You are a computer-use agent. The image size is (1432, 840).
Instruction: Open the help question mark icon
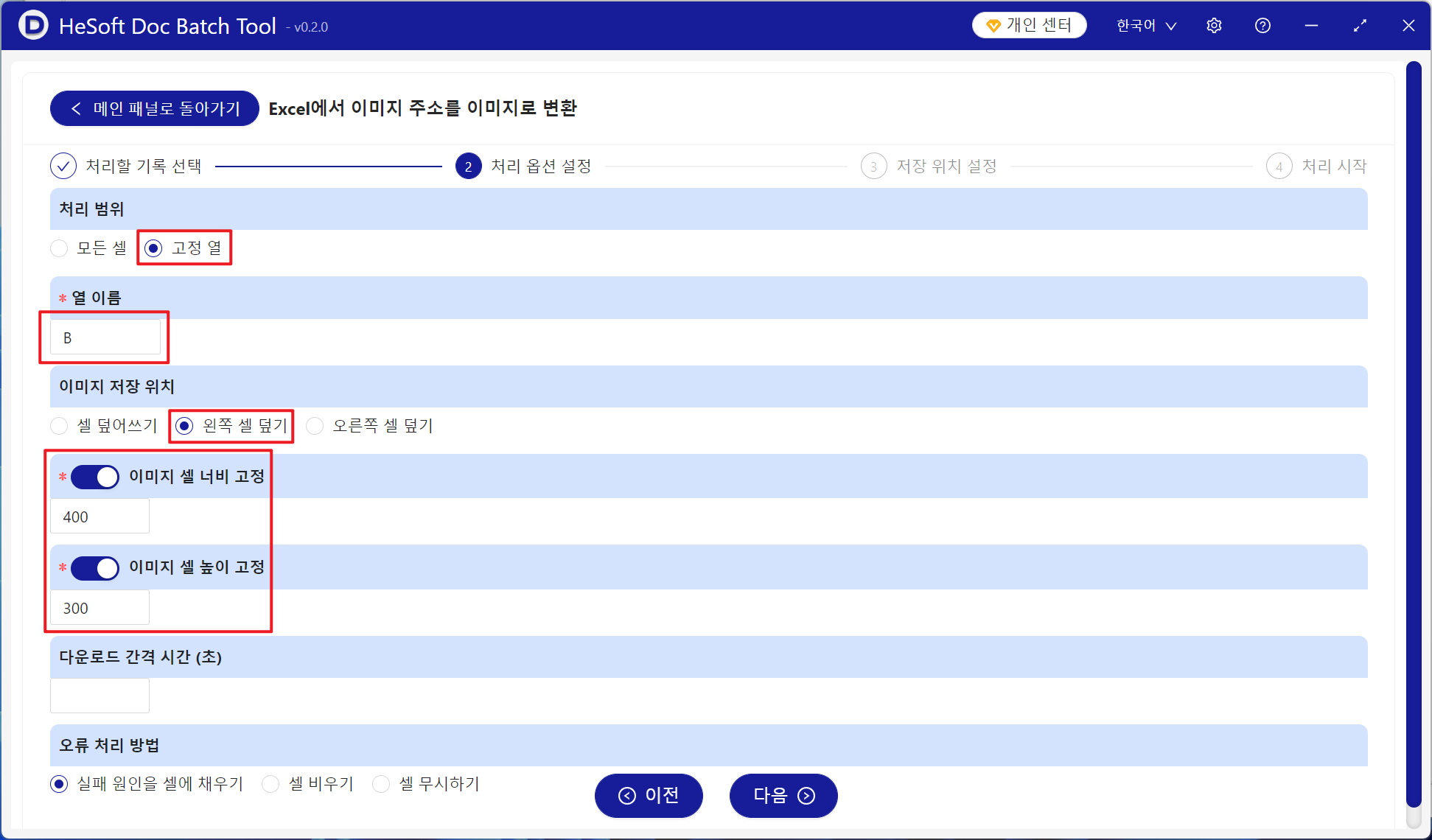1262,26
